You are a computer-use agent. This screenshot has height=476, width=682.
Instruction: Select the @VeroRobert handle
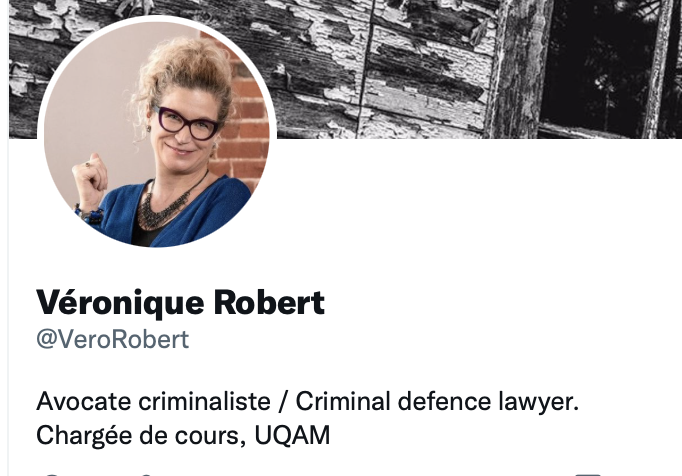pos(113,339)
